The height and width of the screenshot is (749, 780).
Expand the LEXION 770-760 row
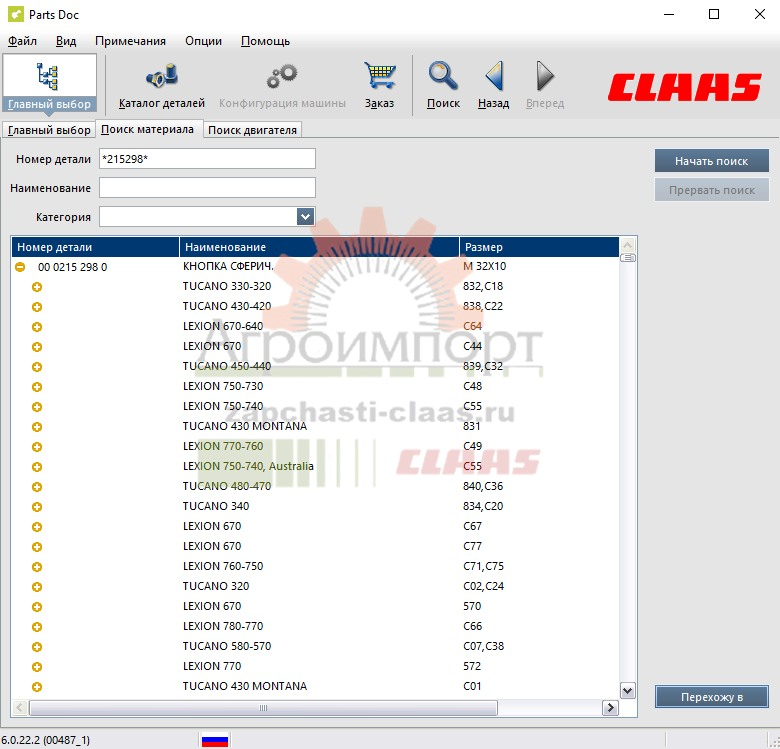click(x=37, y=447)
